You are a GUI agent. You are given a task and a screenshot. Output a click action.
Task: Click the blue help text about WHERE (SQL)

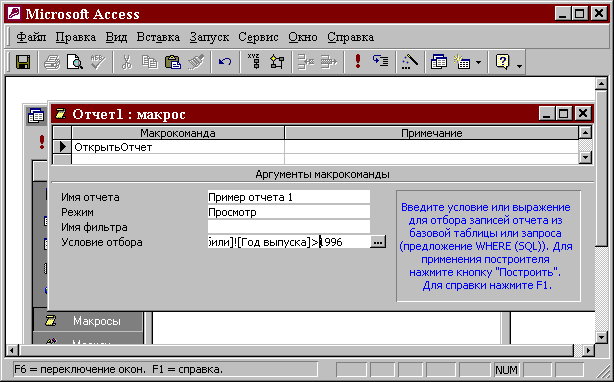[486, 247]
